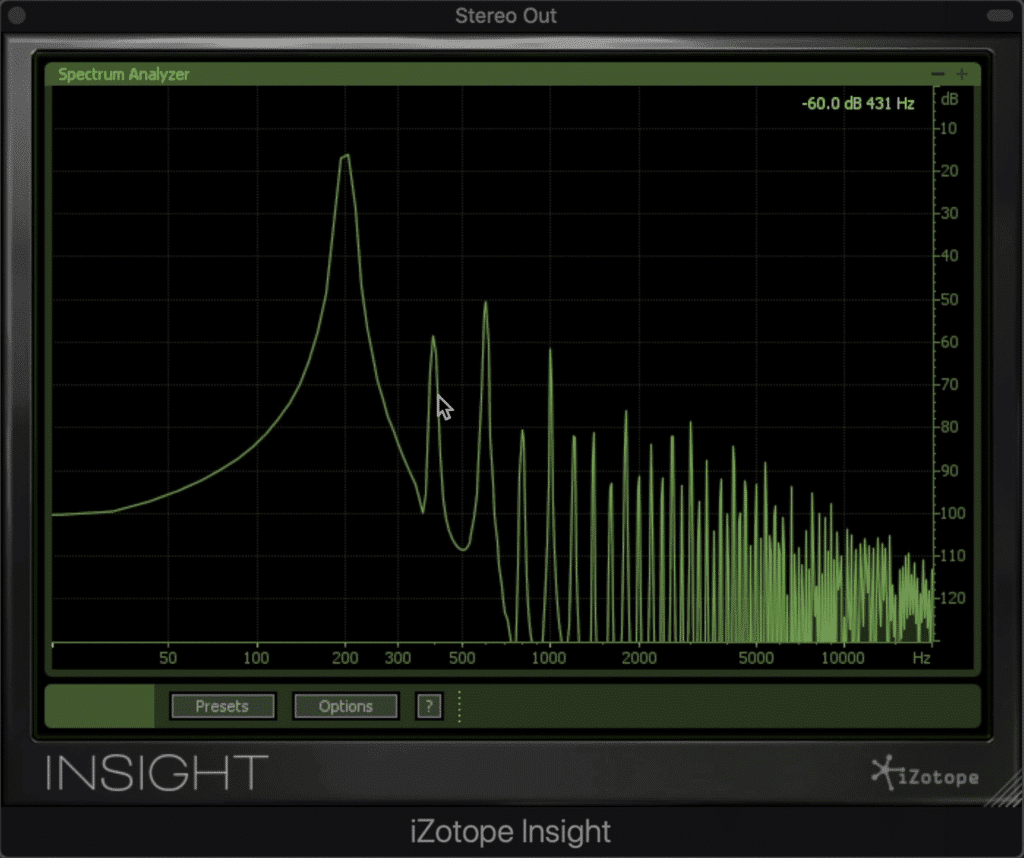
Task: Click the 200 Hz frequency axis label
Action: tap(345, 658)
